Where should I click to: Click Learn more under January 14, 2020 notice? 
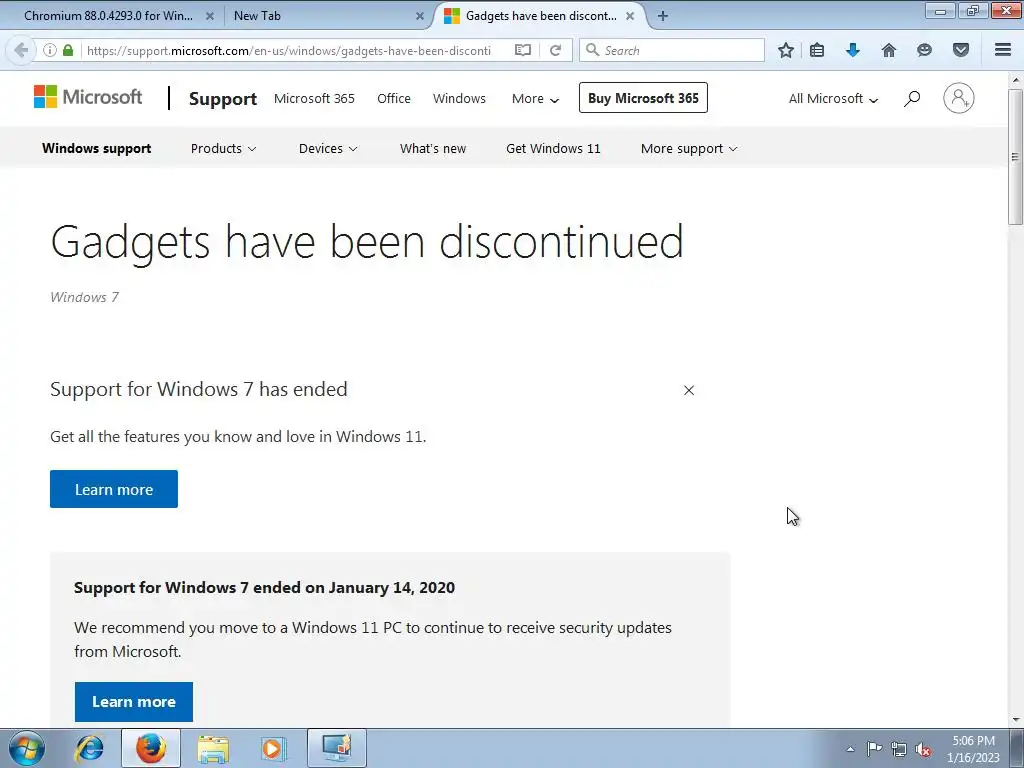134,702
